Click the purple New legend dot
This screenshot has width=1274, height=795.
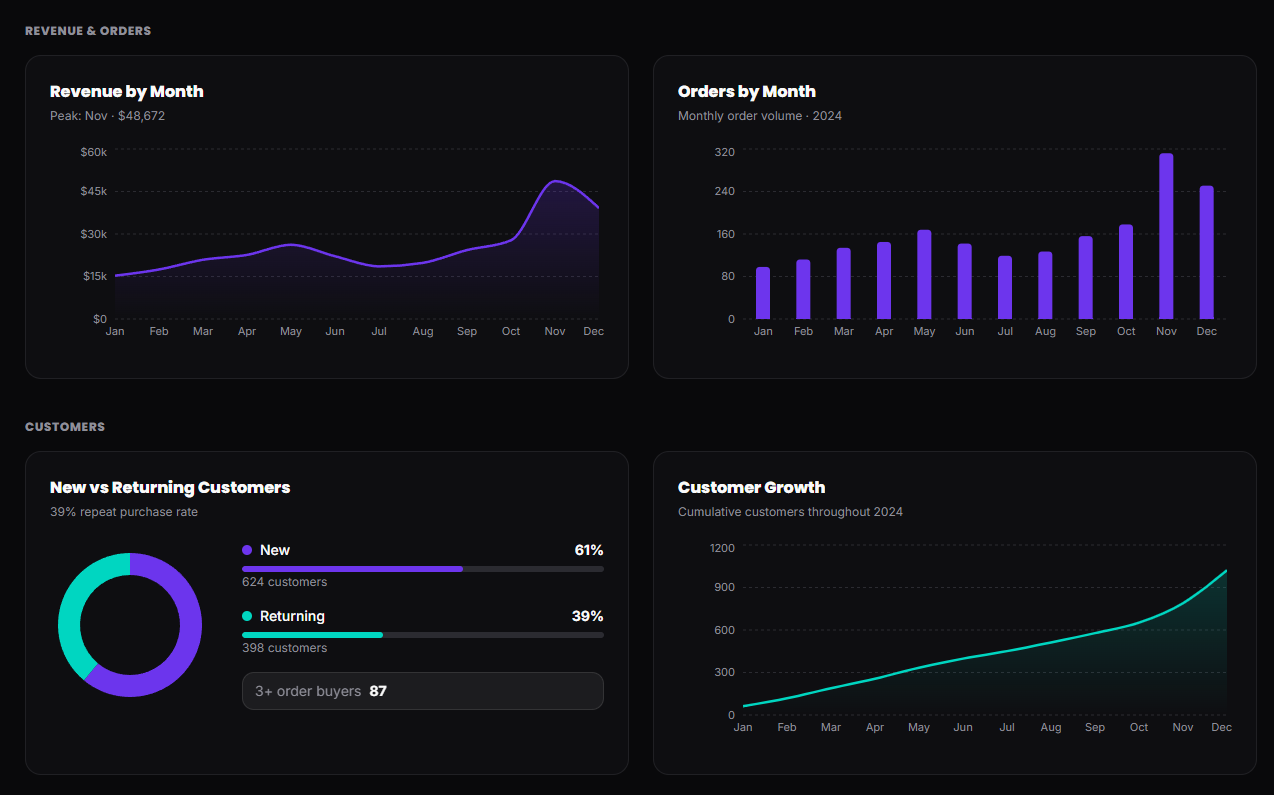pos(247,550)
